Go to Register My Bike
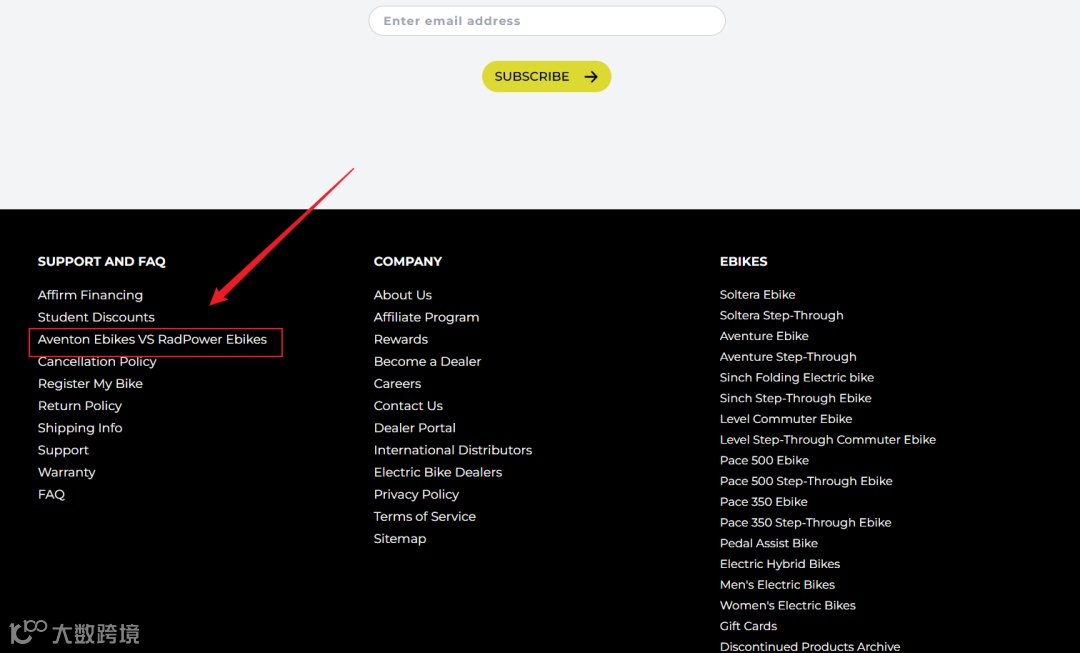 90,384
